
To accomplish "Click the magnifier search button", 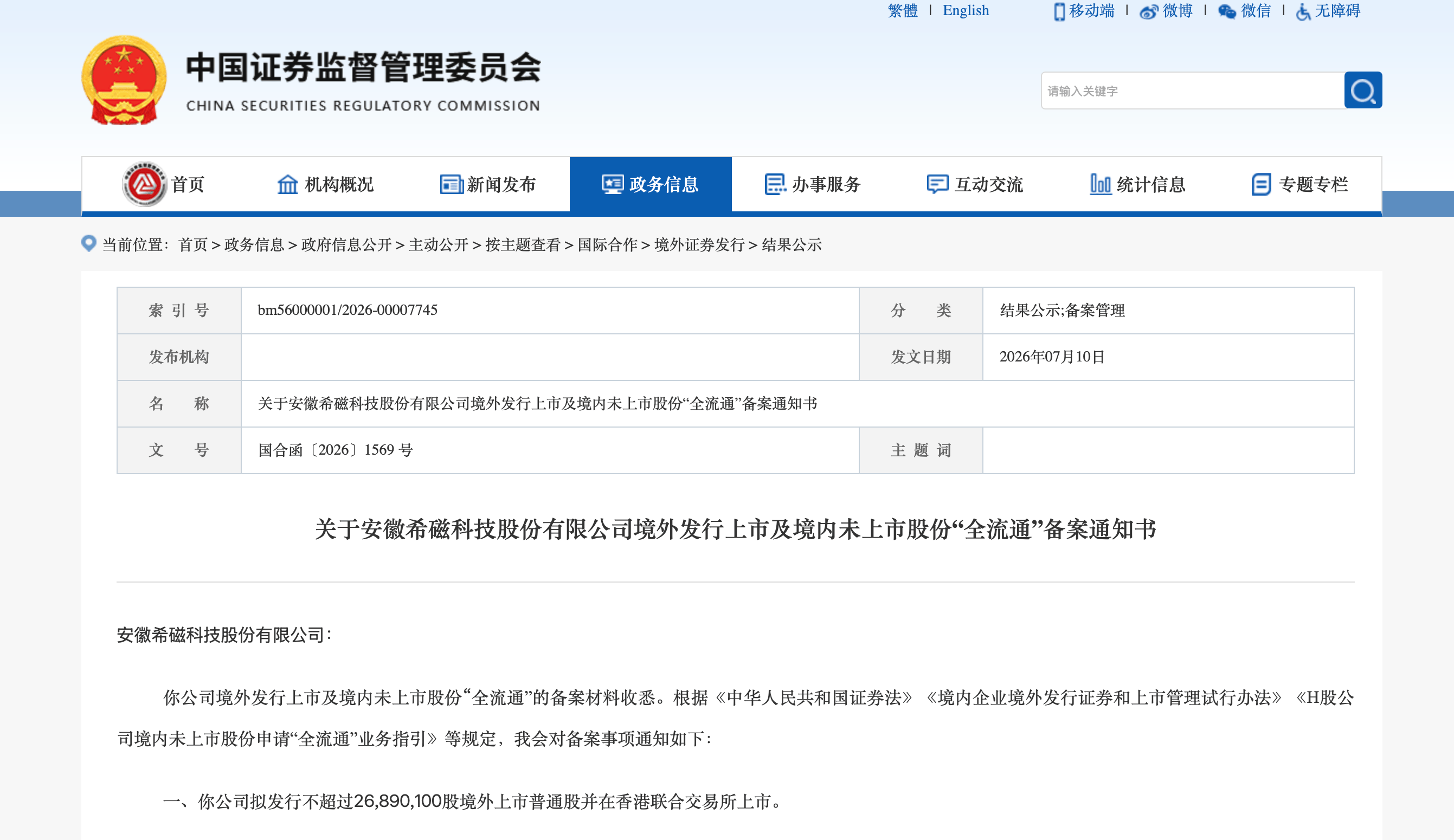I will (x=1363, y=90).
